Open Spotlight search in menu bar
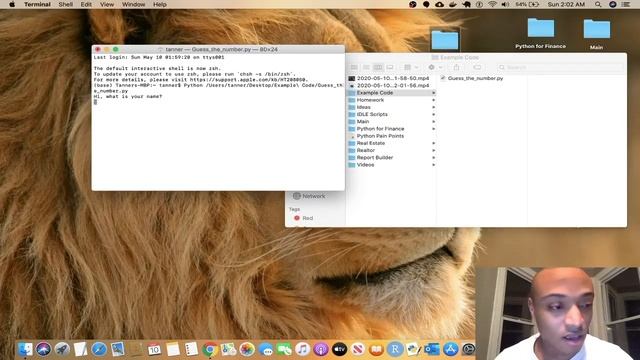Image resolution: width=640 pixels, height=360 pixels. click(598, 4)
